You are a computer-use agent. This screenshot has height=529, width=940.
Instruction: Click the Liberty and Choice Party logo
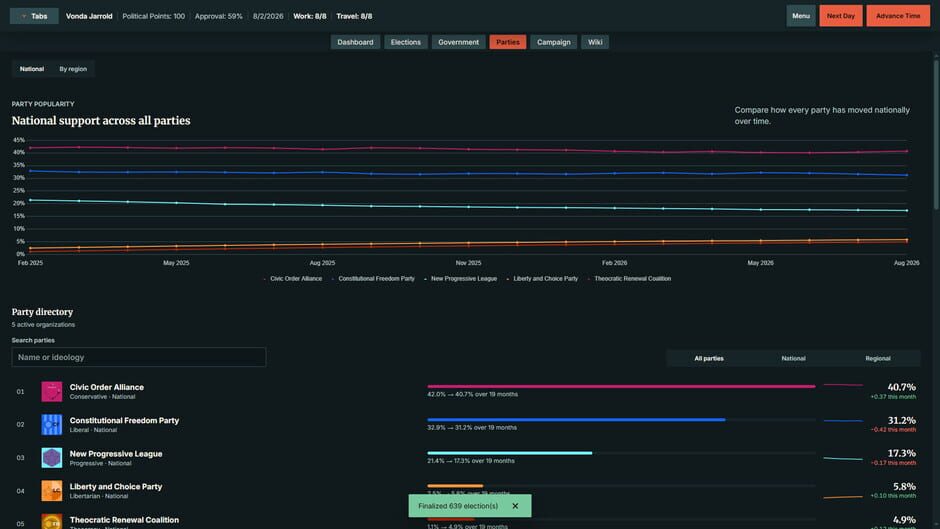[x=52, y=491]
